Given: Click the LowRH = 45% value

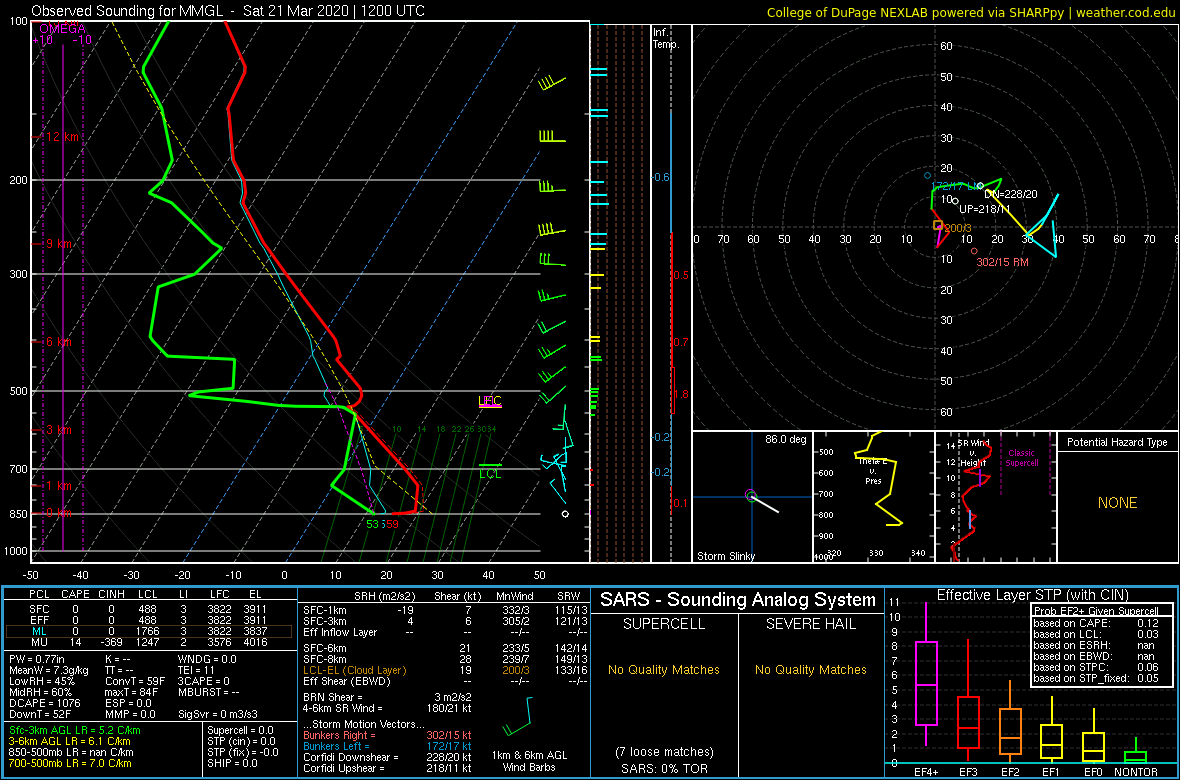Looking at the screenshot, I should point(41,681).
